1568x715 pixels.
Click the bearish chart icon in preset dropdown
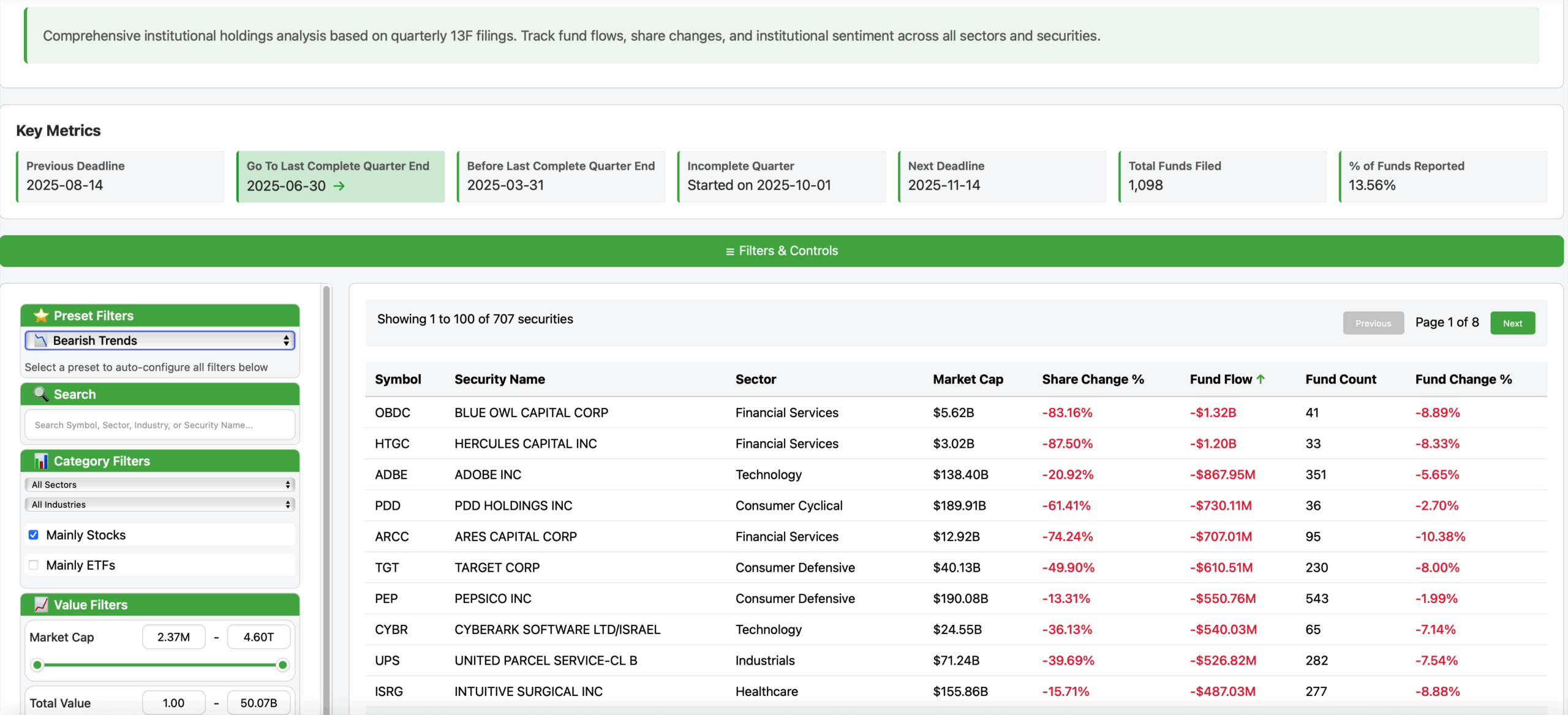pyautogui.click(x=41, y=341)
